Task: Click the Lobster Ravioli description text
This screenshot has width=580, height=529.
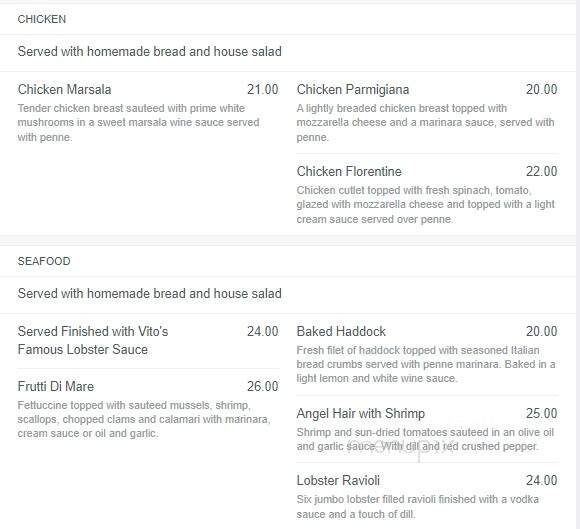Action: [418, 507]
